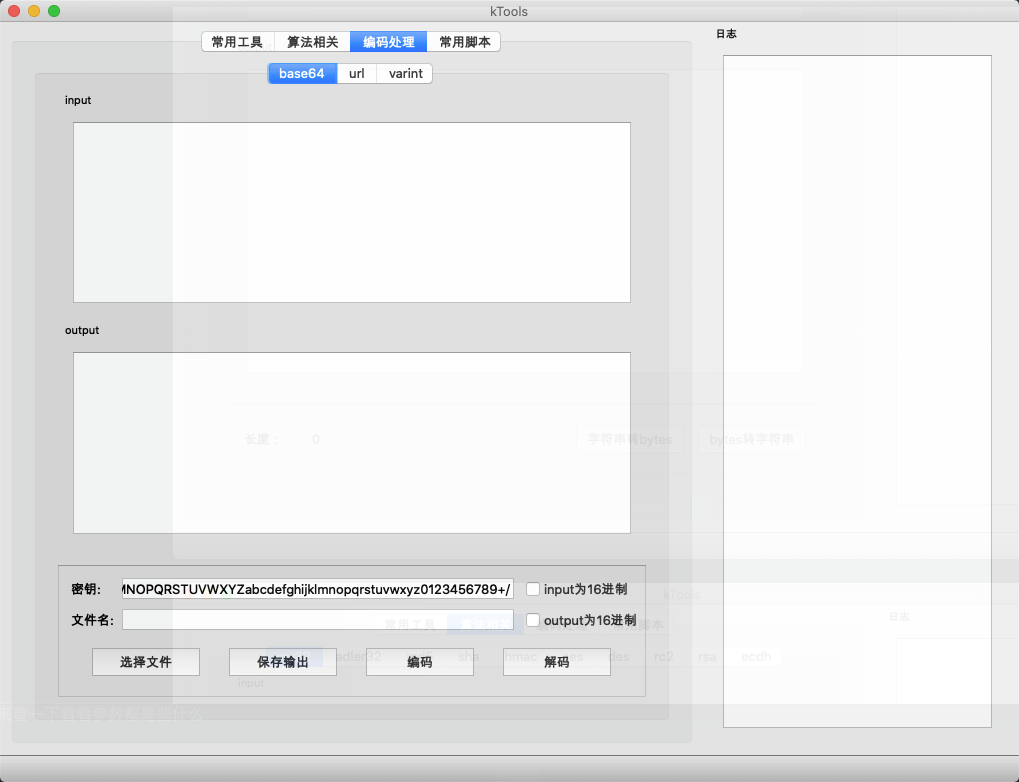
Task: Click the 密钥 key field
Action: click(x=318, y=589)
